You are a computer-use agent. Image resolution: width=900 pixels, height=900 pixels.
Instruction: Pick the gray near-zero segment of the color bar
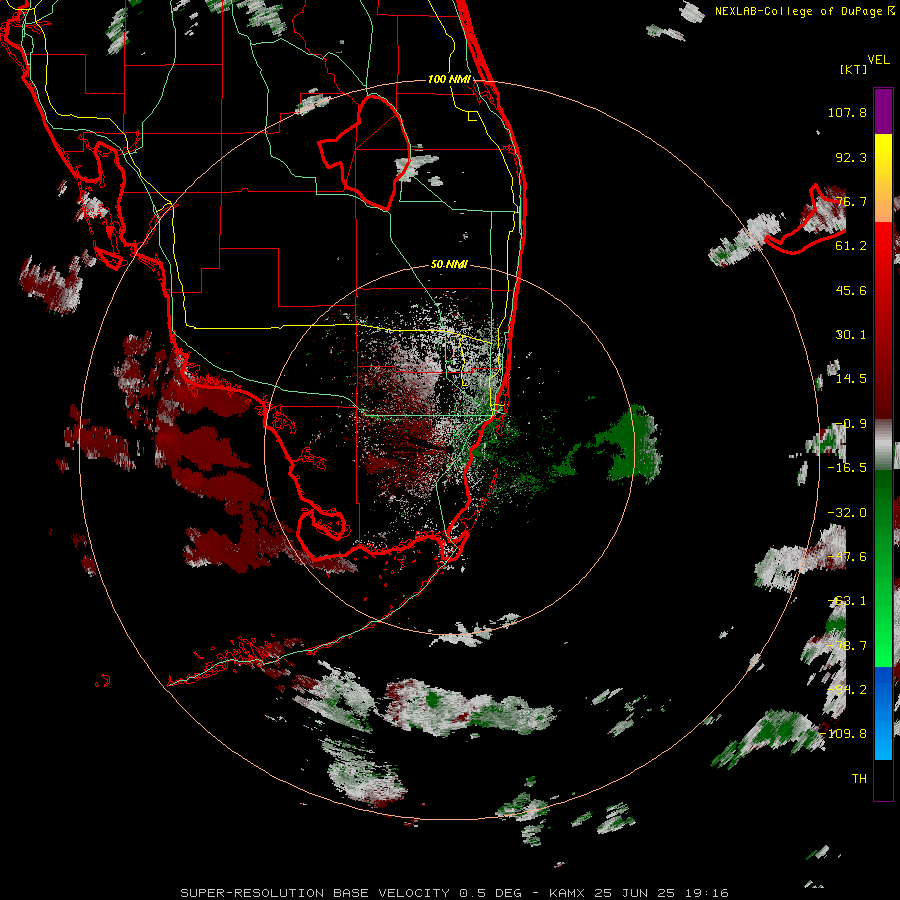coord(883,444)
